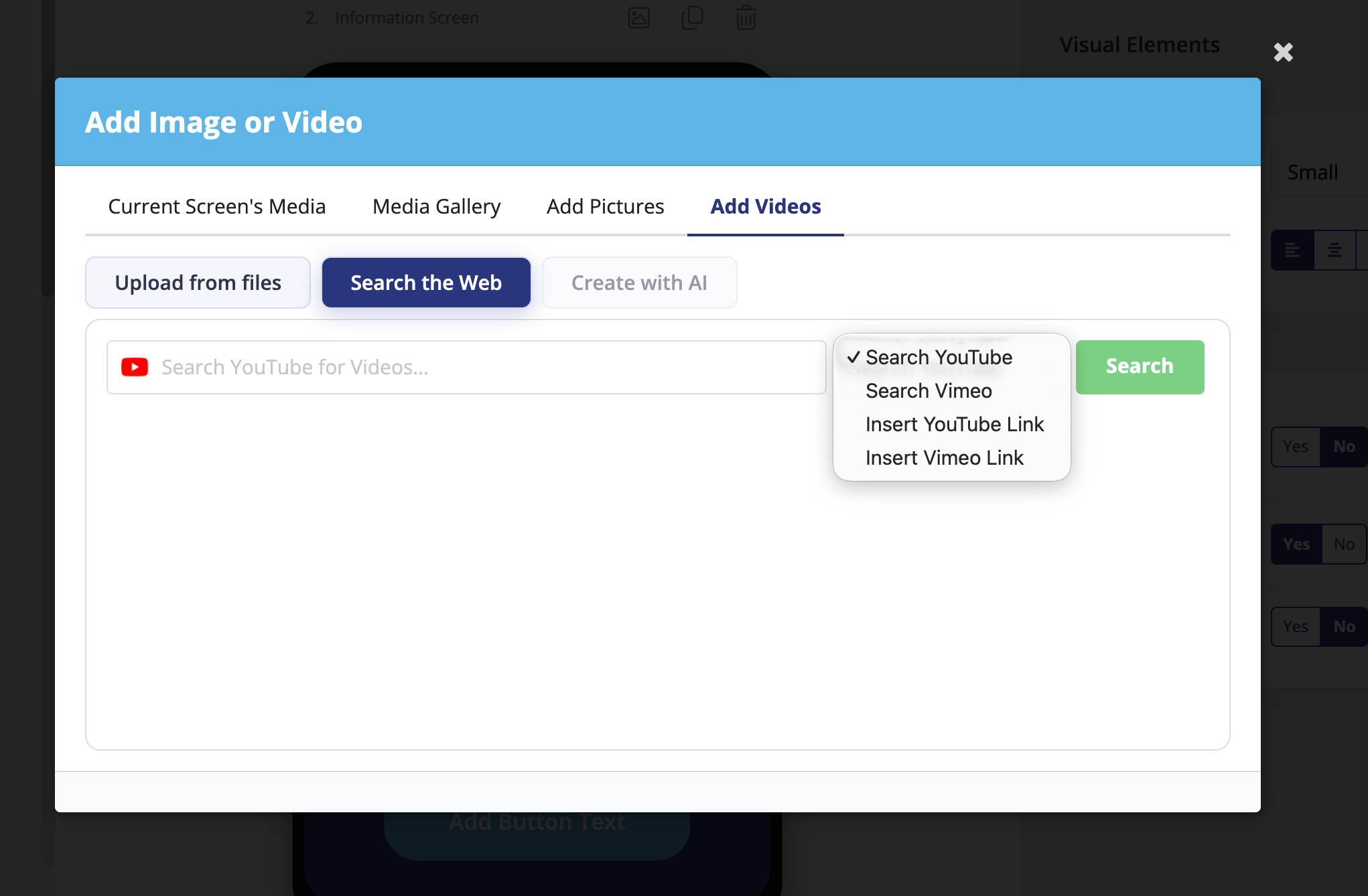1368x896 pixels.
Task: Switch to the Media Gallery tab
Action: click(436, 206)
